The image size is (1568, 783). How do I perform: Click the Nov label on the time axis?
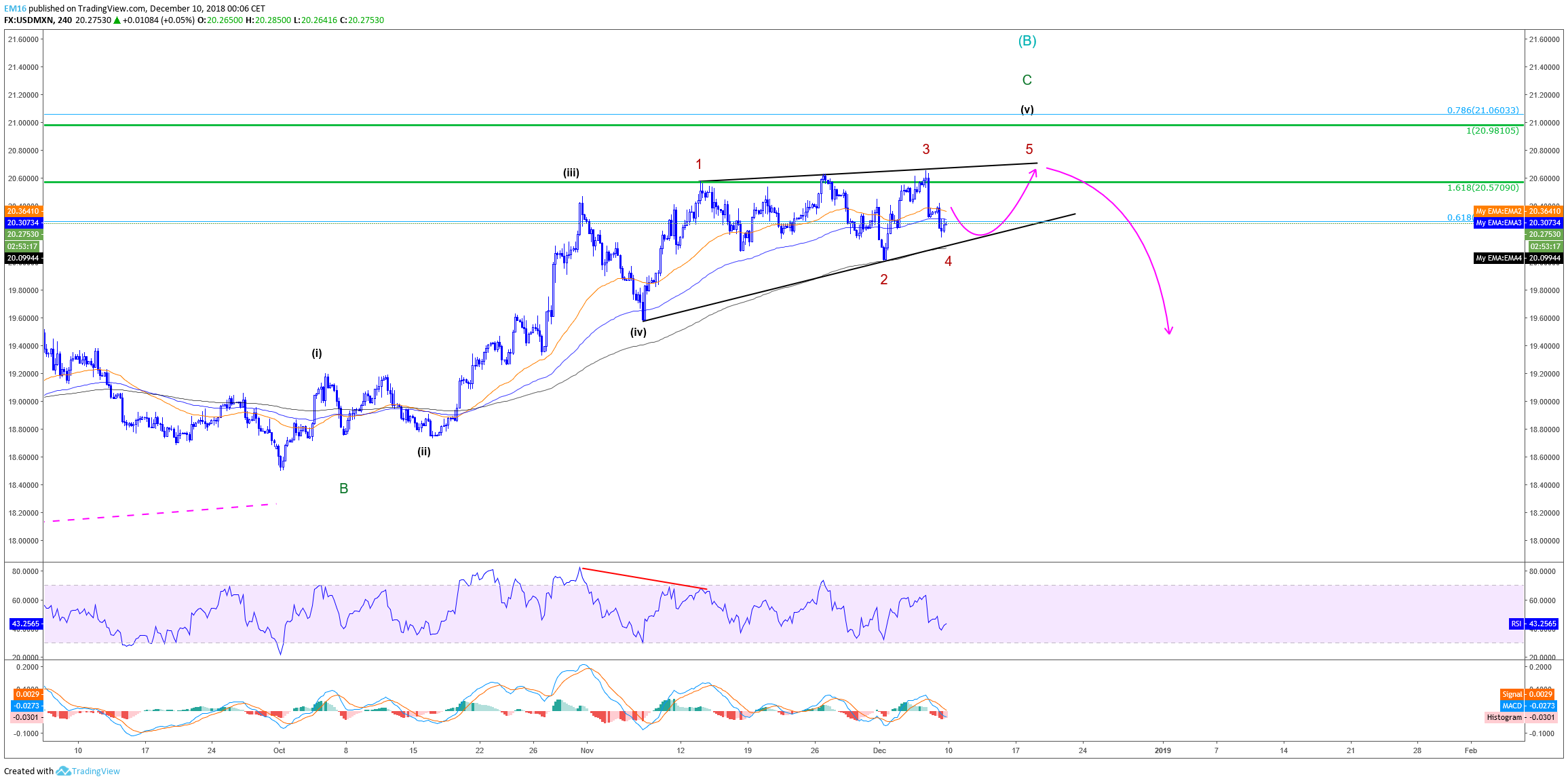587,750
